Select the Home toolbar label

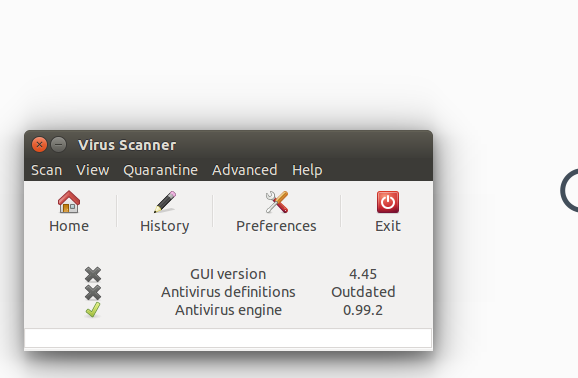(x=69, y=226)
